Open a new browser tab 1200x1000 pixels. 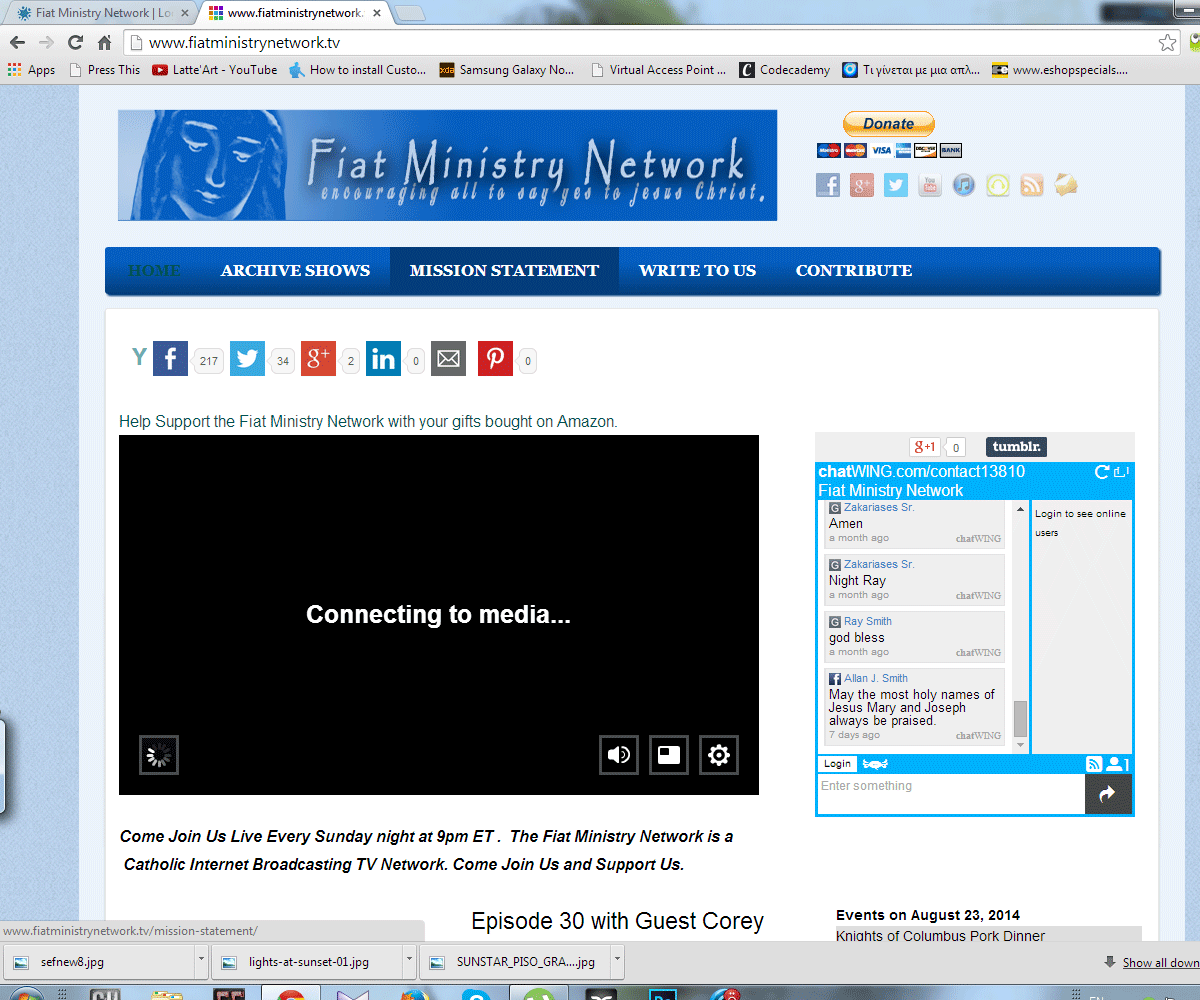point(410,13)
